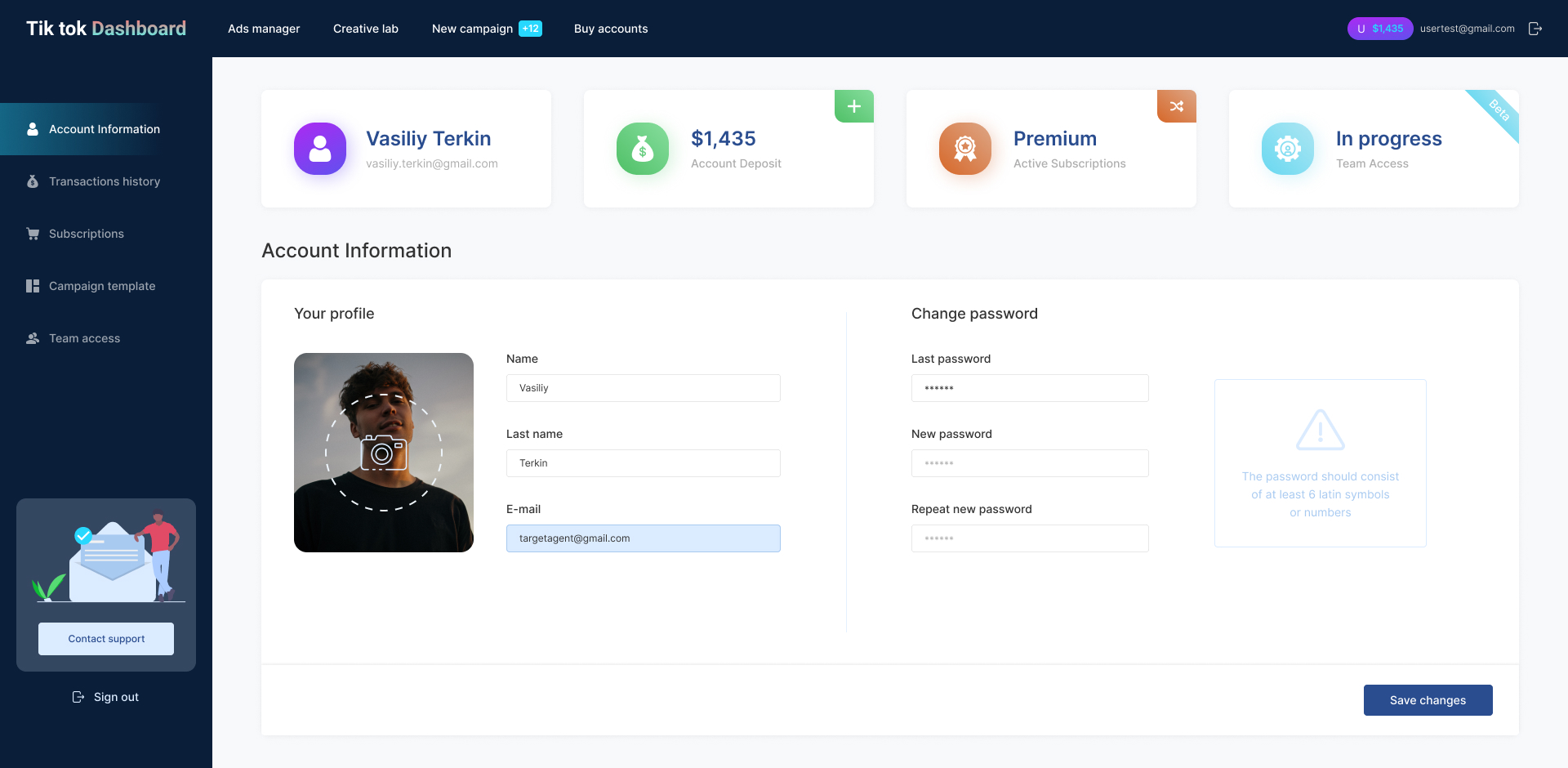Select Account Information in sidebar
This screenshot has width=1568, height=768.
(106, 129)
